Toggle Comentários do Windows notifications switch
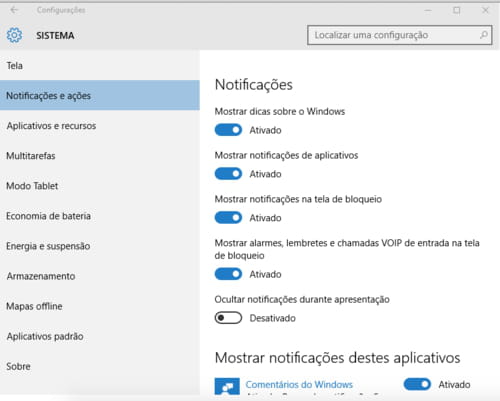 tap(417, 384)
